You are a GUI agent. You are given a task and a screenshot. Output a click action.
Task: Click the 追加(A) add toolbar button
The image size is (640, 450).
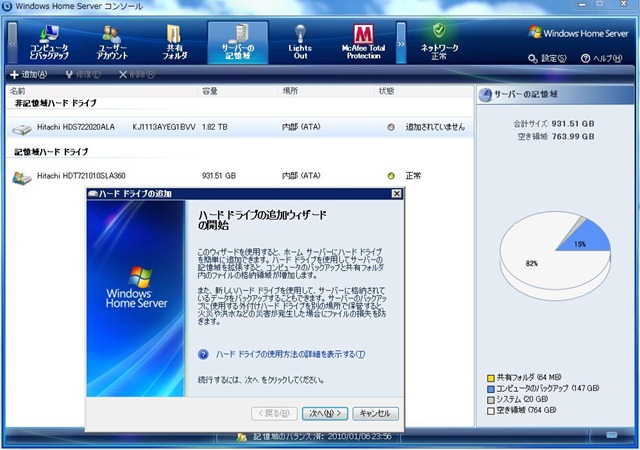tap(29, 74)
